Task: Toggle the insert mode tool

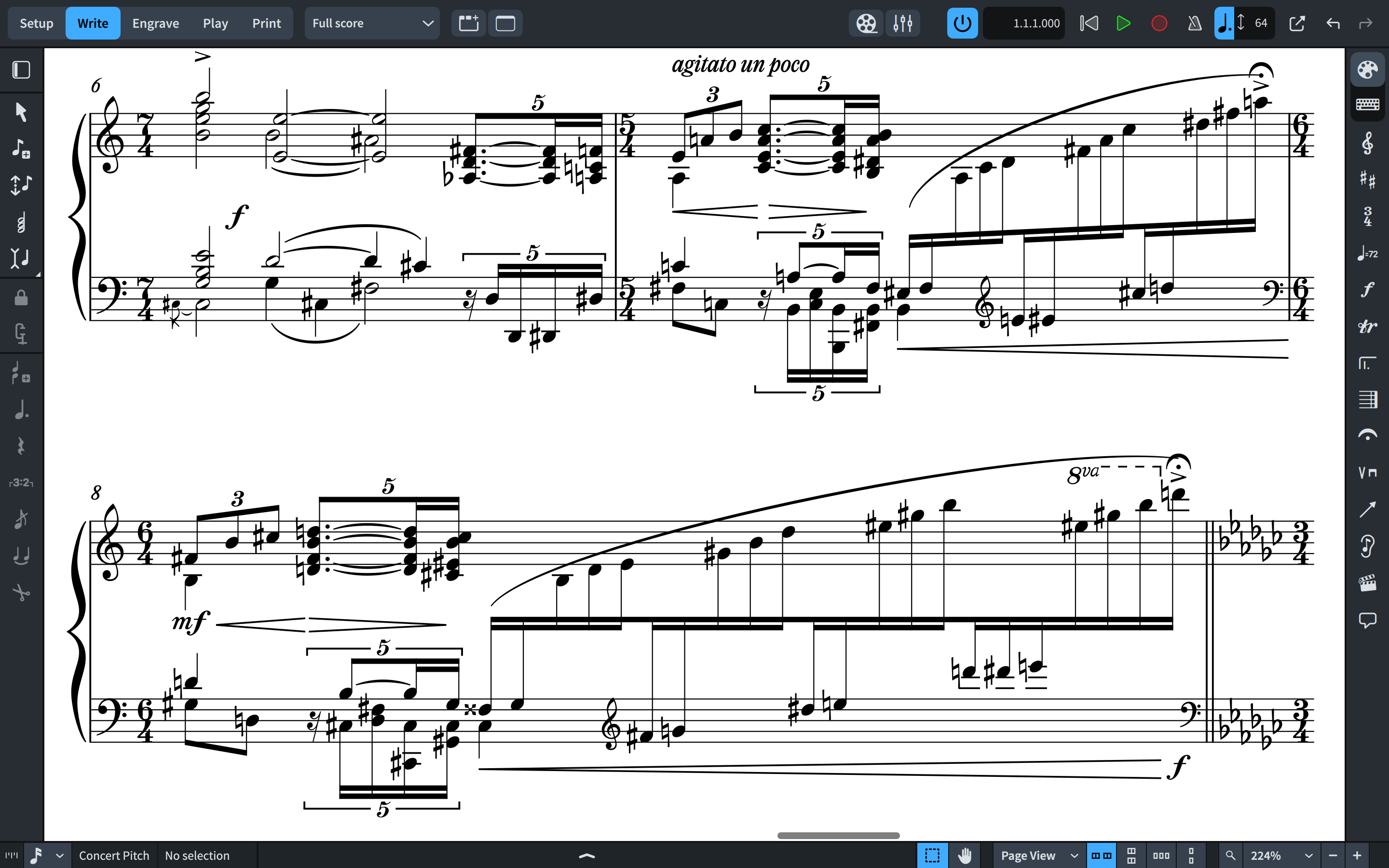Action: tap(21, 258)
